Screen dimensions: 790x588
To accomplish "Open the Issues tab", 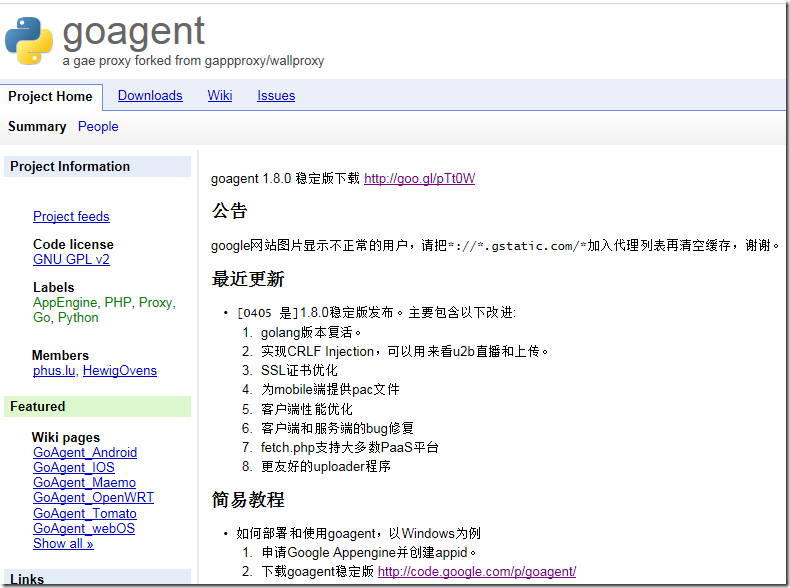I will (276, 96).
